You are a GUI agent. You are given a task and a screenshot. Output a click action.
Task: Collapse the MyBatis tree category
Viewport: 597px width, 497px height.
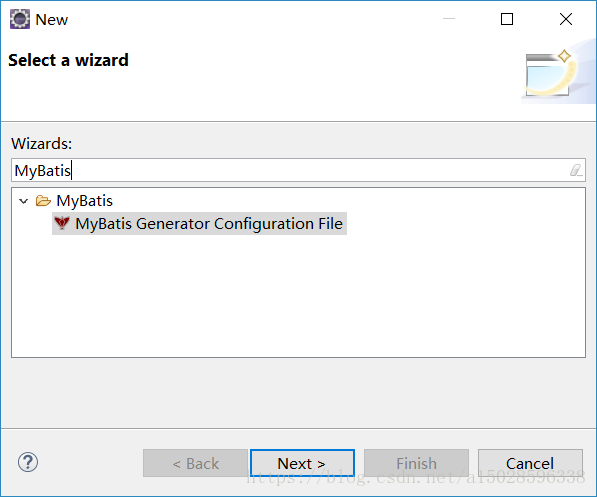pyautogui.click(x=24, y=201)
